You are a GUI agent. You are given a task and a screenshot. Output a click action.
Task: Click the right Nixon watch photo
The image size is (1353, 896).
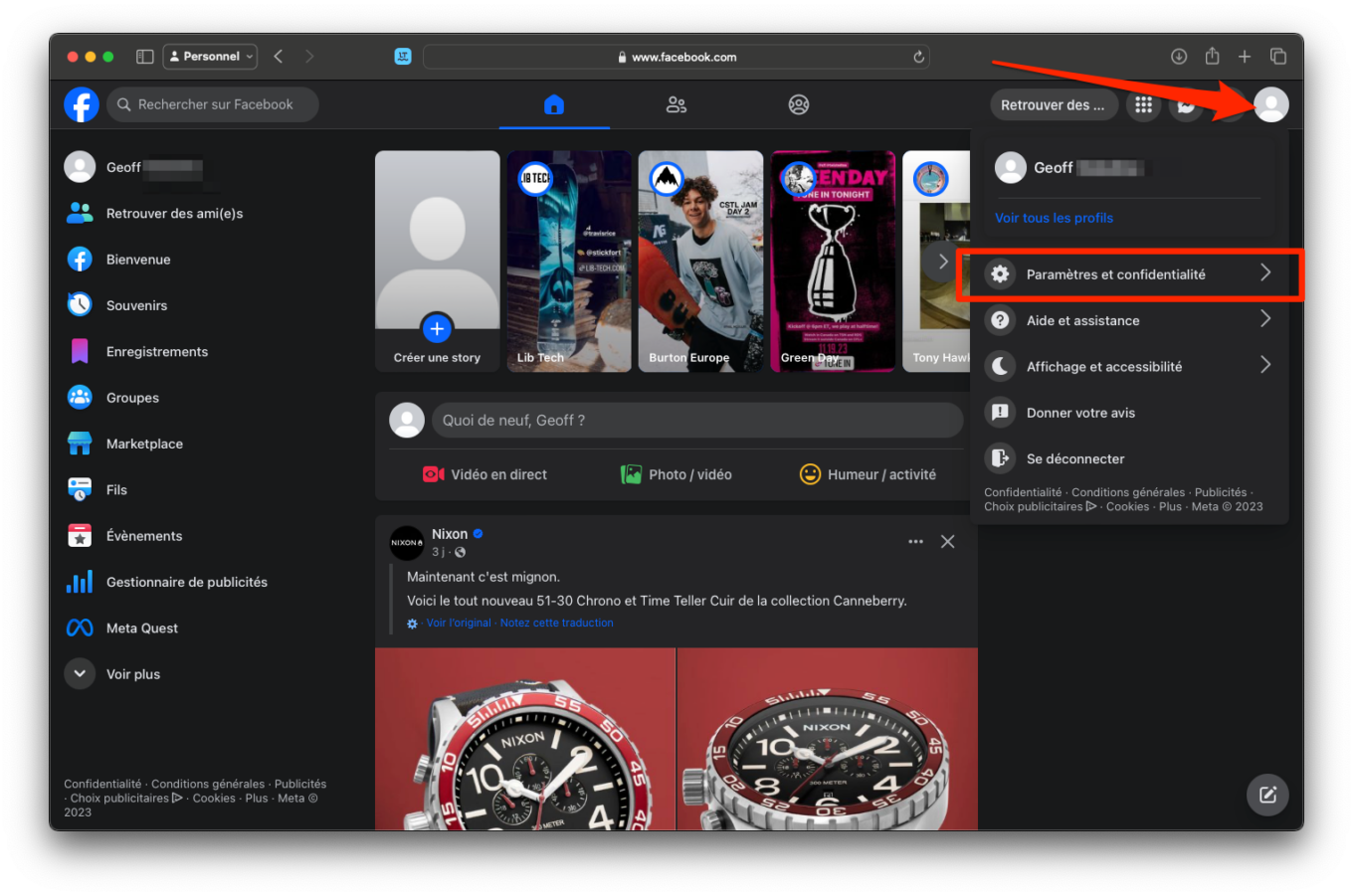(828, 739)
